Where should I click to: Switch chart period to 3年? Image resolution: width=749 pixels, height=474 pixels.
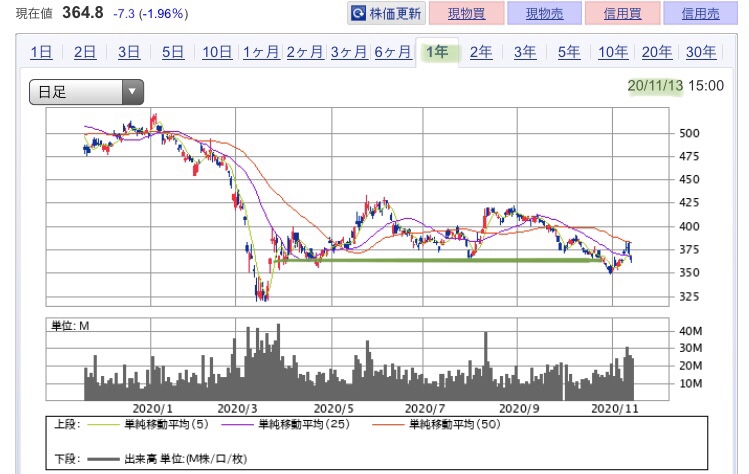[x=524, y=52]
